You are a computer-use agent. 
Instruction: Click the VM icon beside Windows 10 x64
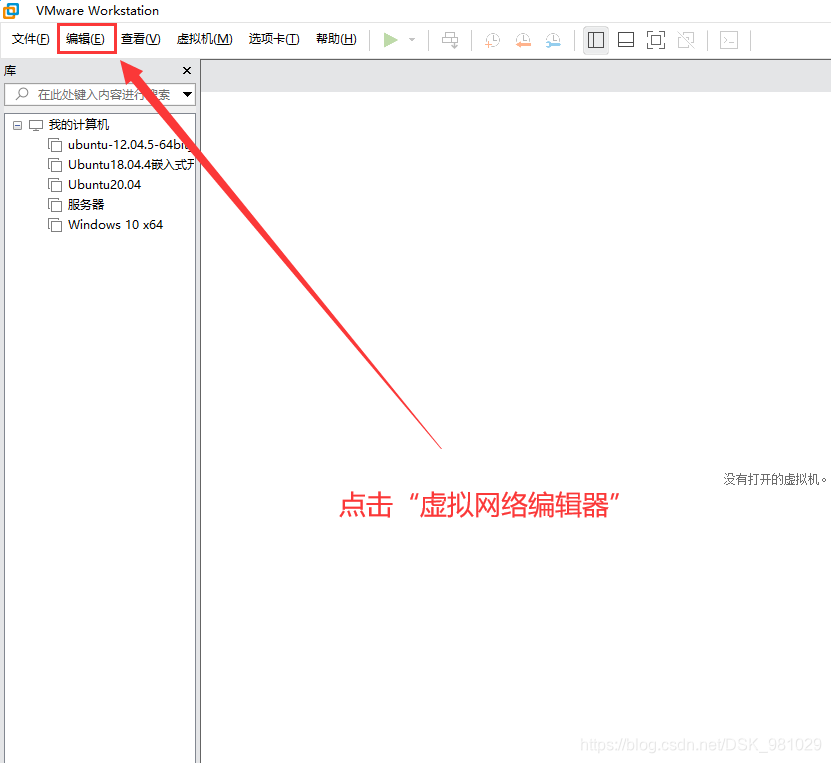coord(55,225)
